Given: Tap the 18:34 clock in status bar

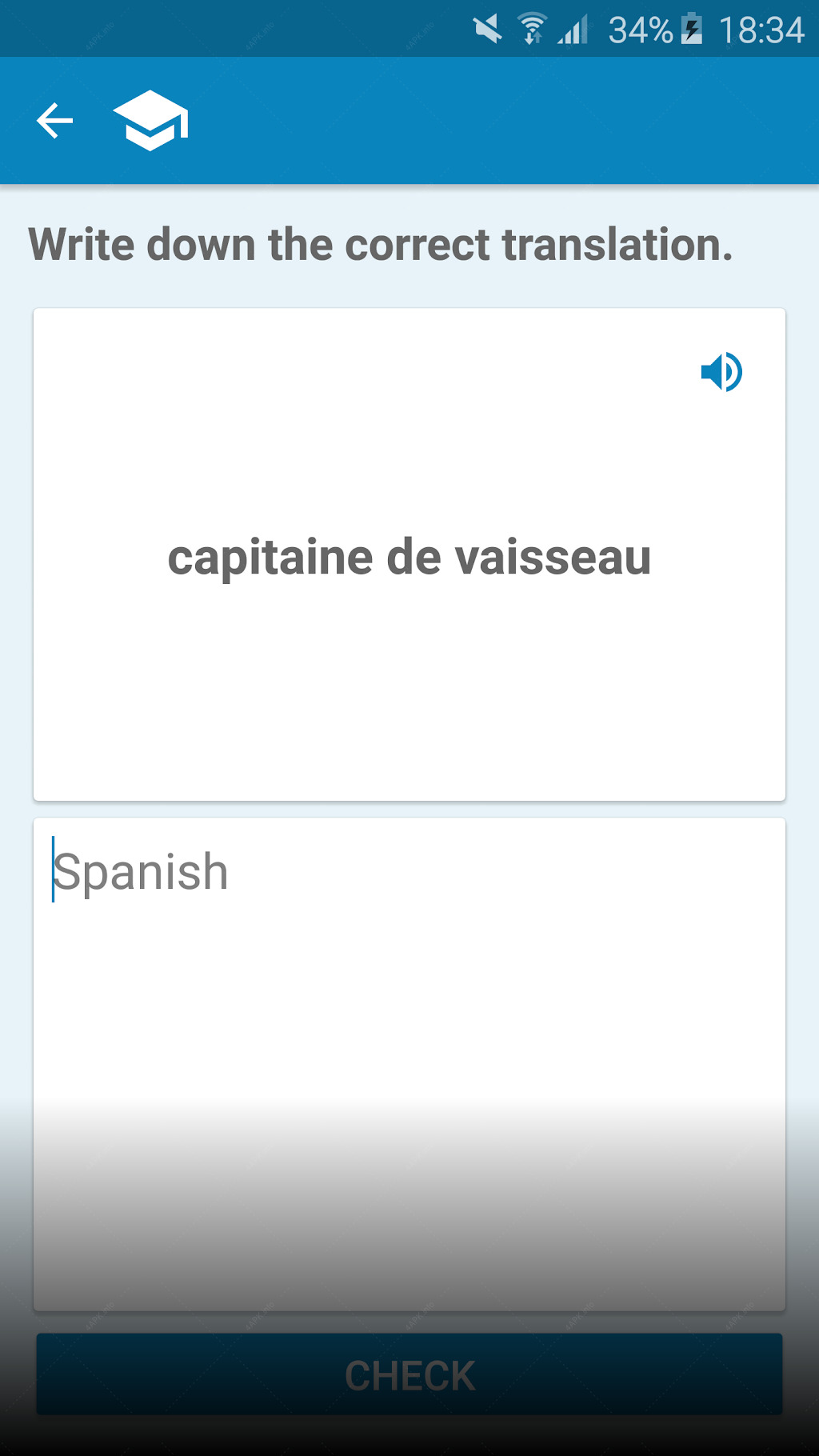Looking at the screenshot, I should (x=761, y=30).
